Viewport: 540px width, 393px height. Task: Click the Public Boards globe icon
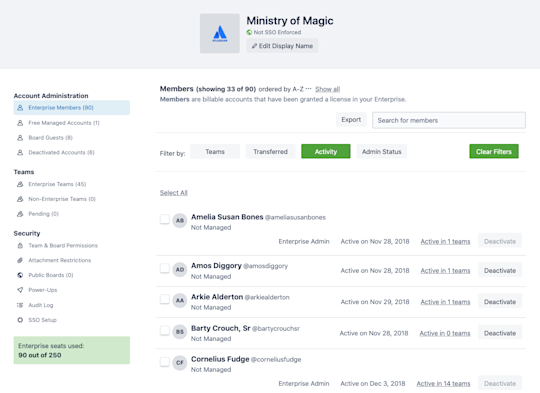20,275
